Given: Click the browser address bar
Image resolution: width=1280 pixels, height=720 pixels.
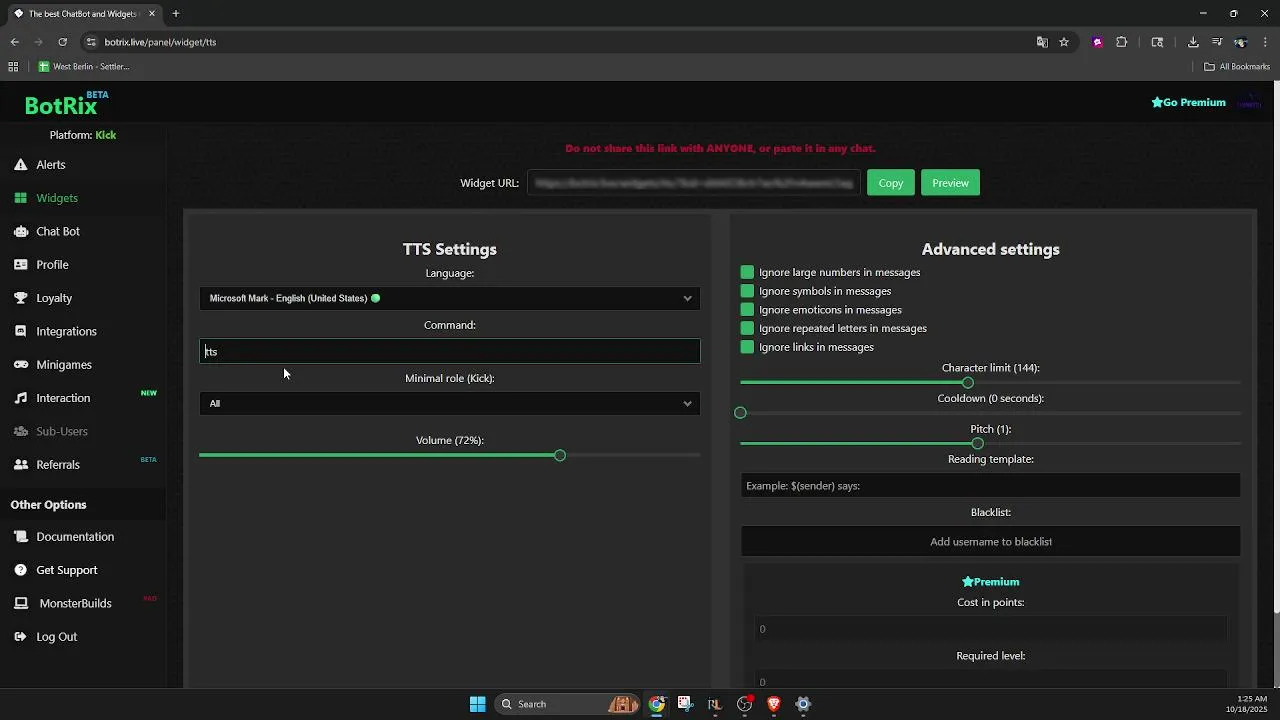Looking at the screenshot, I should click(x=560, y=42).
